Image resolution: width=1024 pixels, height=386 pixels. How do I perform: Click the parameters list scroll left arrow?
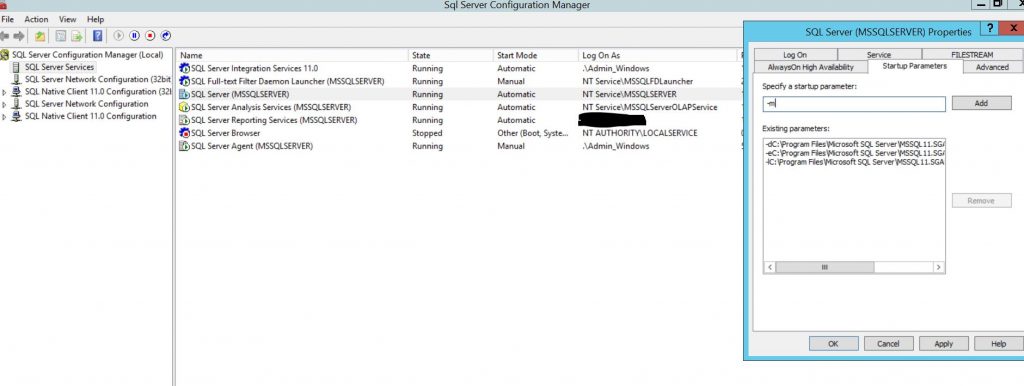770,267
